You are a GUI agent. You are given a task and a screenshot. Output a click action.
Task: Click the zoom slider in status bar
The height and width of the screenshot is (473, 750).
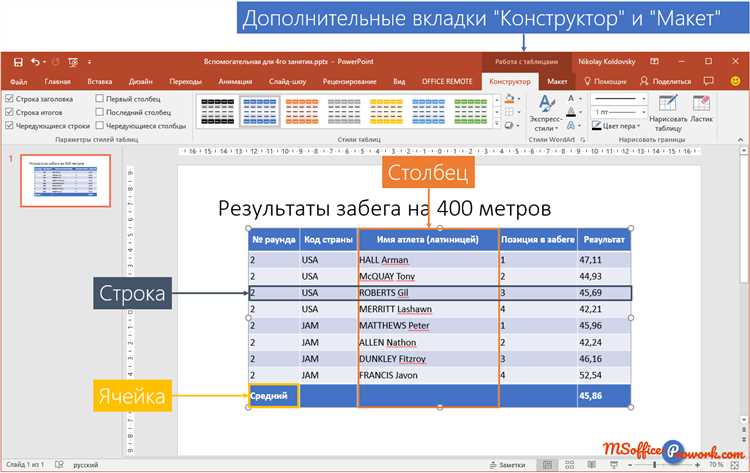(x=654, y=465)
